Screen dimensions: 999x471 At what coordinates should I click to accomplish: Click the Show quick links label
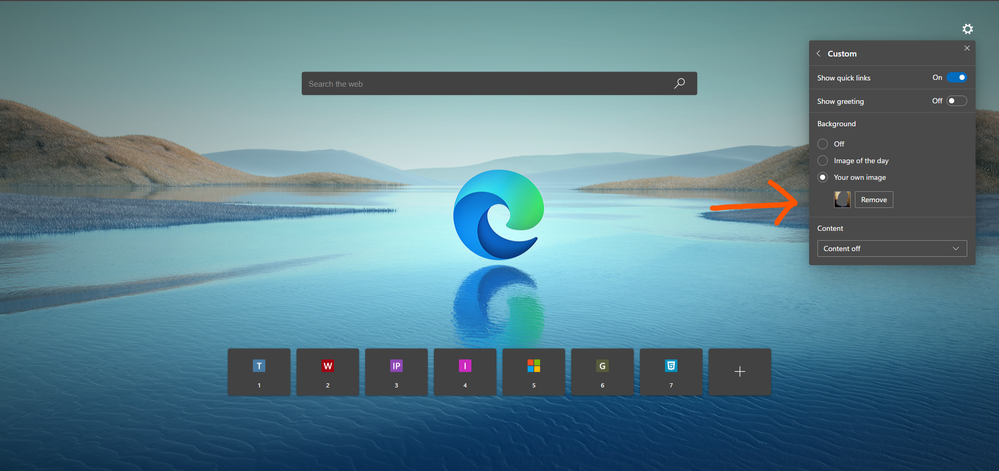point(844,78)
